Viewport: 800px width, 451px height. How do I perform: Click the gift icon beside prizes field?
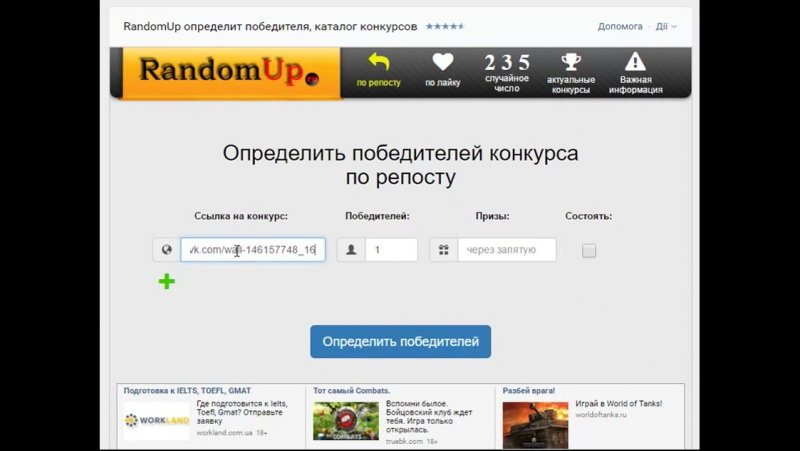tap(444, 250)
